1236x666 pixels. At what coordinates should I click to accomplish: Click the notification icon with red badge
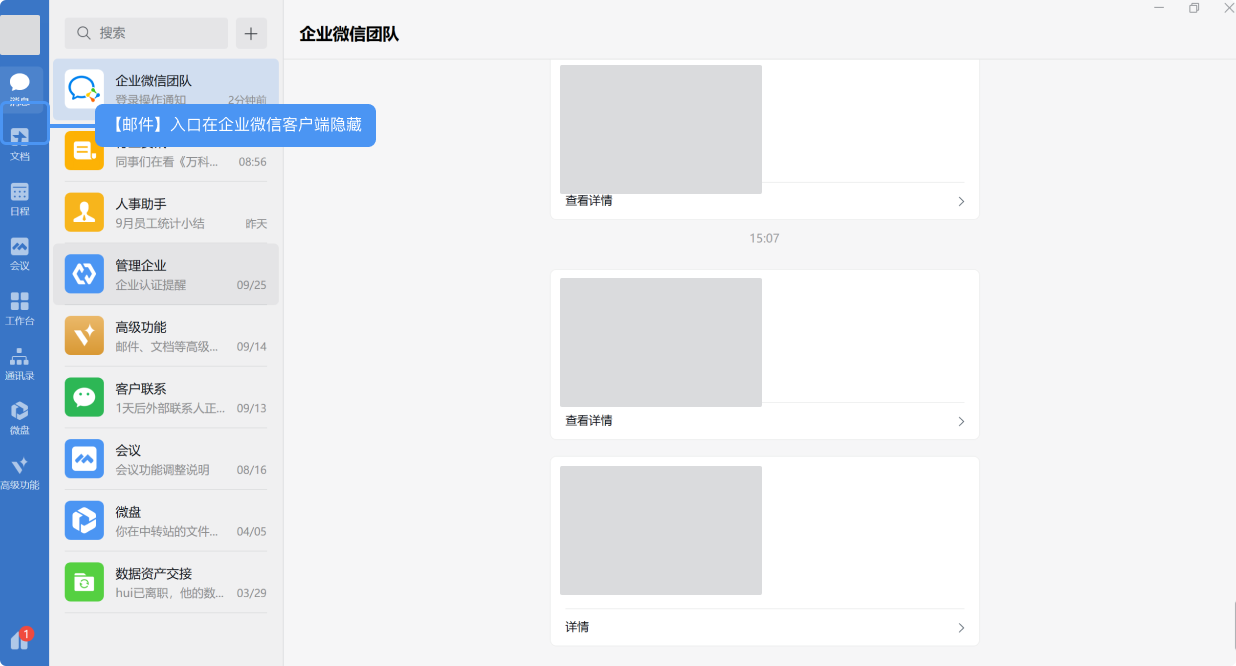20,639
